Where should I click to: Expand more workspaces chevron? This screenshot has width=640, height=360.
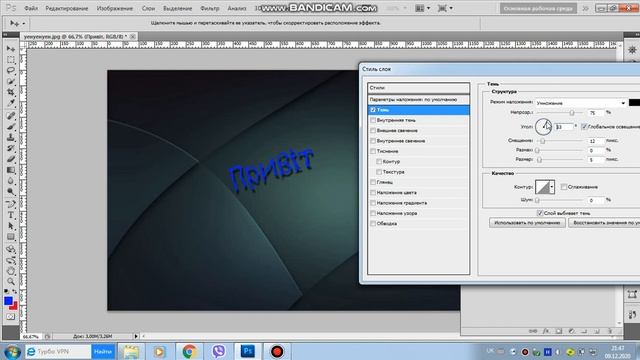pyautogui.click(x=585, y=8)
